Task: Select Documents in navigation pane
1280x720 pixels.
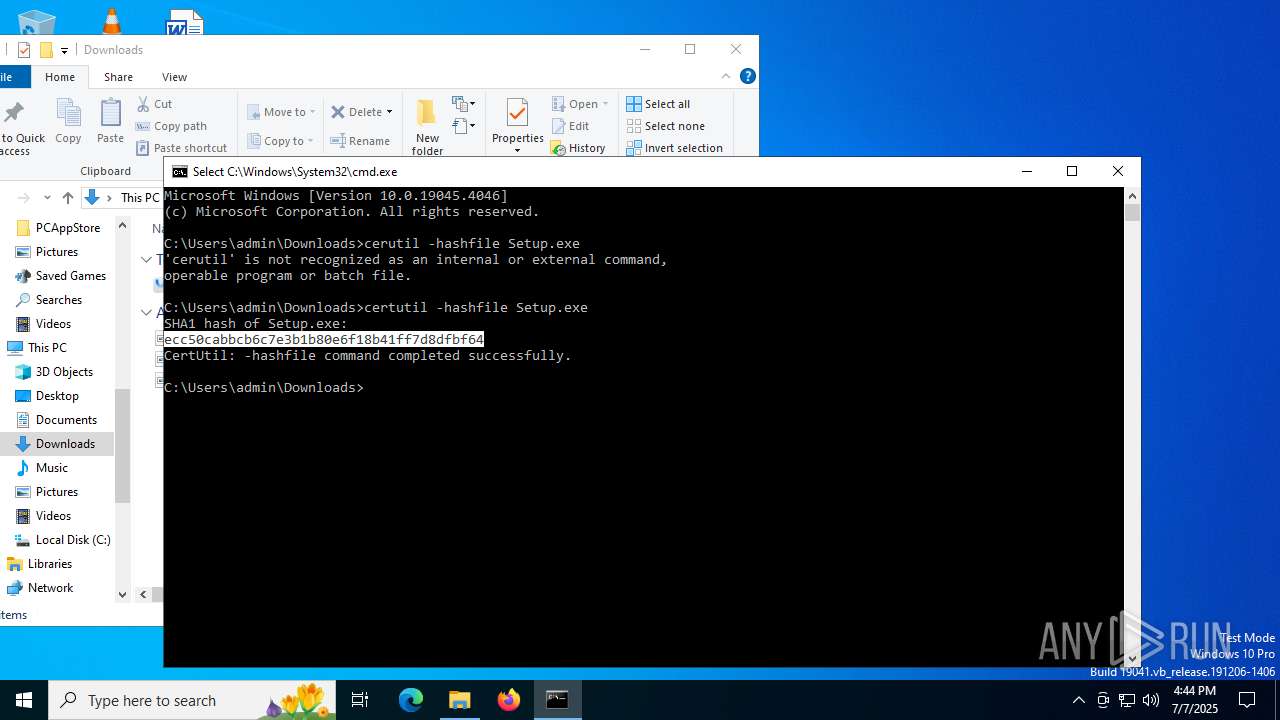Action: click(x=66, y=420)
